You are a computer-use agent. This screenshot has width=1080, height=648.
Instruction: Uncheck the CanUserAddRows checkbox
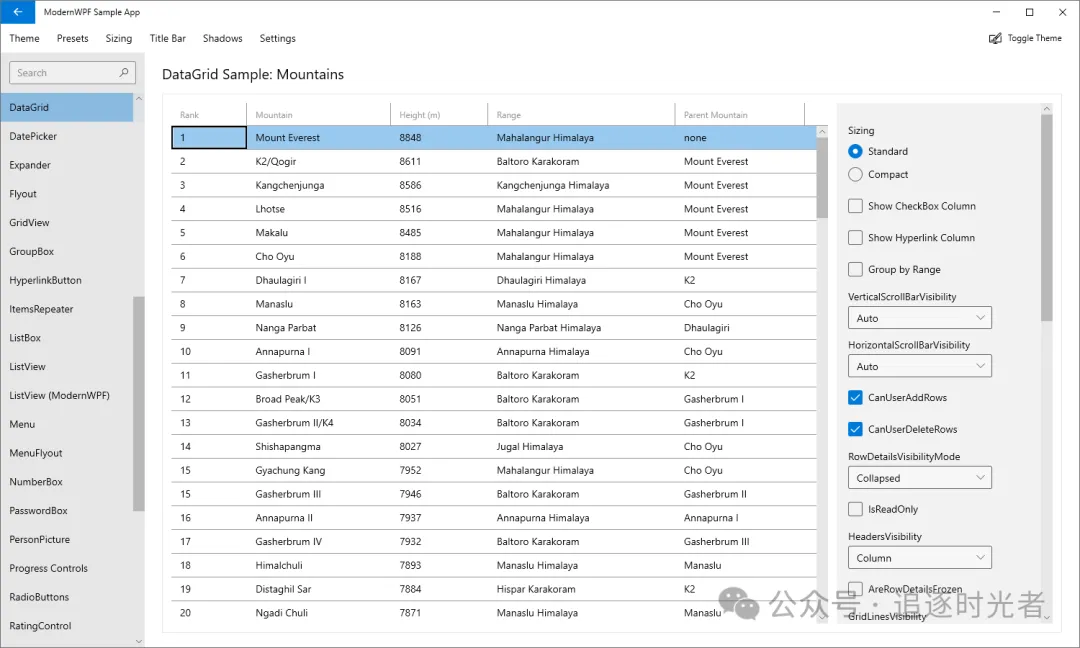click(x=855, y=397)
